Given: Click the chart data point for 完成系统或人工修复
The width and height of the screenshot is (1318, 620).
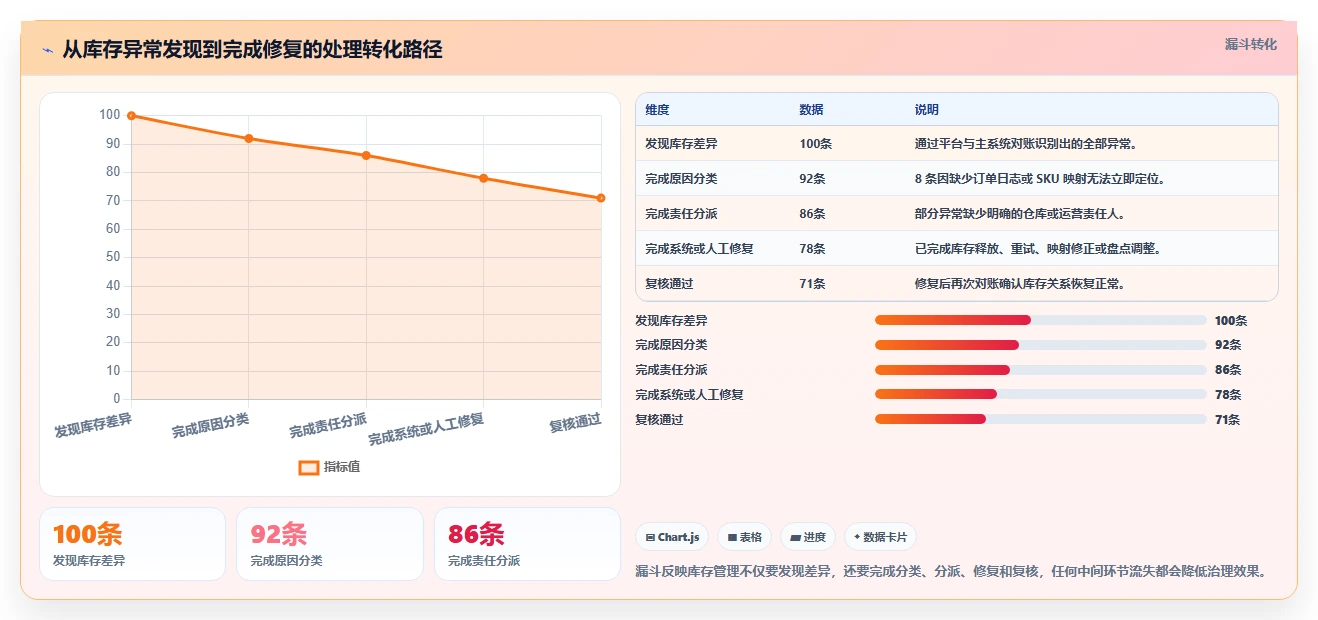Looking at the screenshot, I should (484, 178).
